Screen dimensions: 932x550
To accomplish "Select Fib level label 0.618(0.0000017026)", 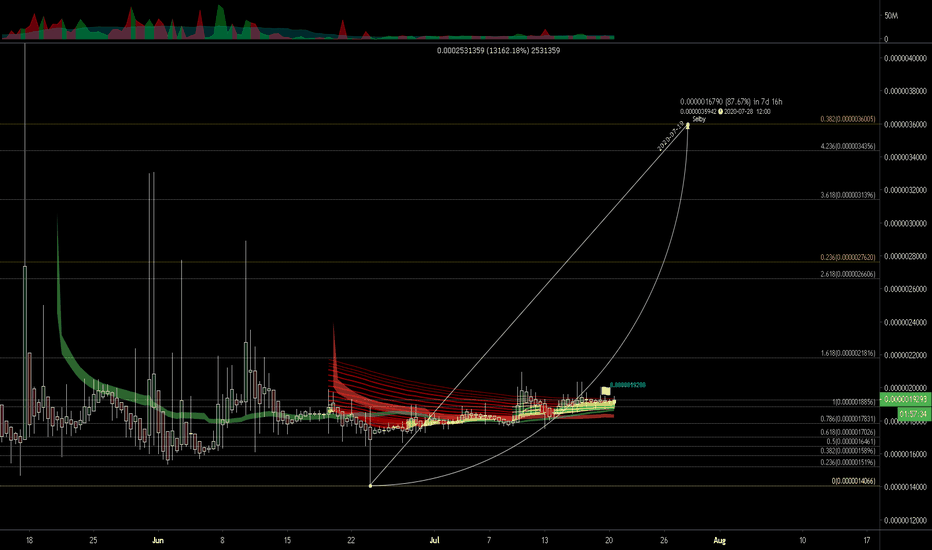I will point(848,432).
